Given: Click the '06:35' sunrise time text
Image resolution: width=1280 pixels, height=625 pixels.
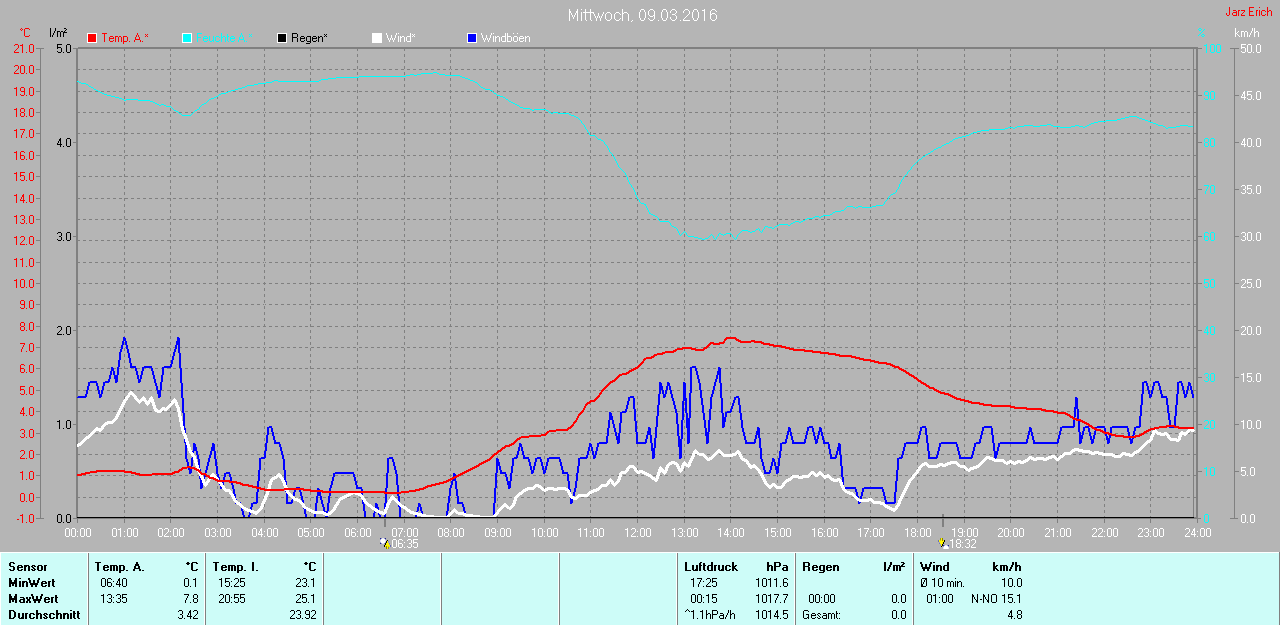Looking at the screenshot, I should [404, 545].
